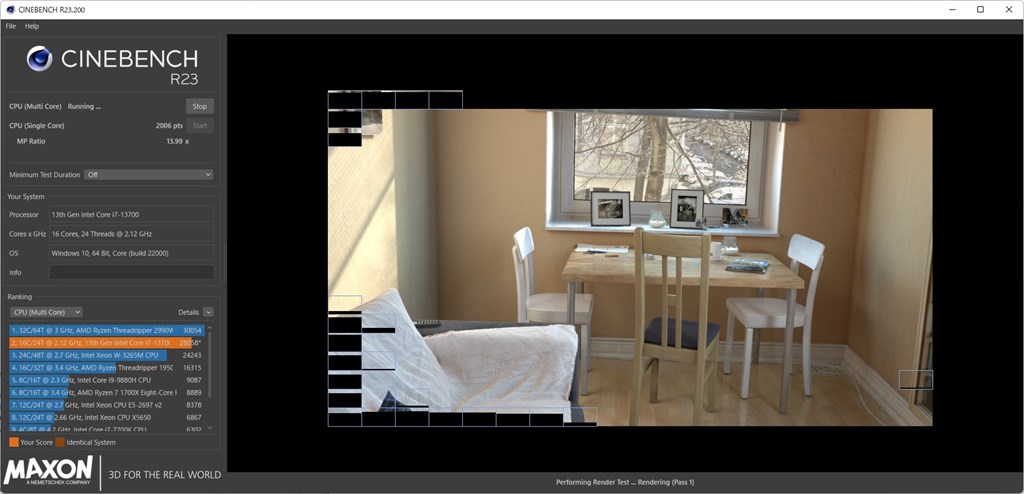The image size is (1024, 494).
Task: Select the Core i7-13700 ranking entry
Action: [x=106, y=343]
